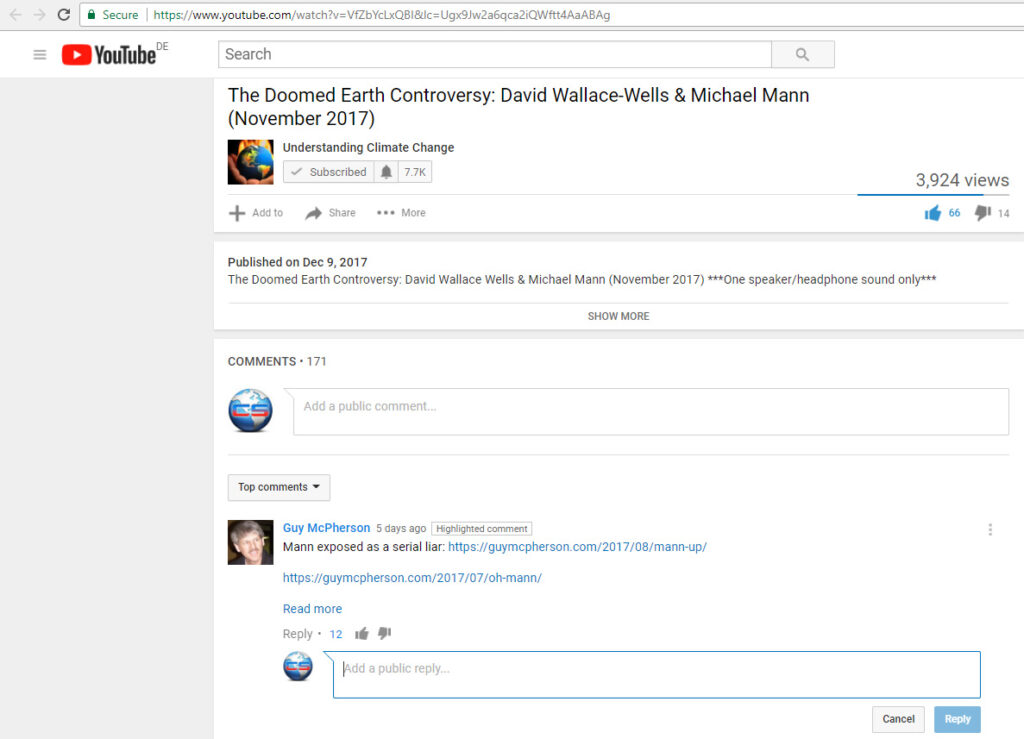Thumbs up Guy McPherson's comment

point(361,634)
